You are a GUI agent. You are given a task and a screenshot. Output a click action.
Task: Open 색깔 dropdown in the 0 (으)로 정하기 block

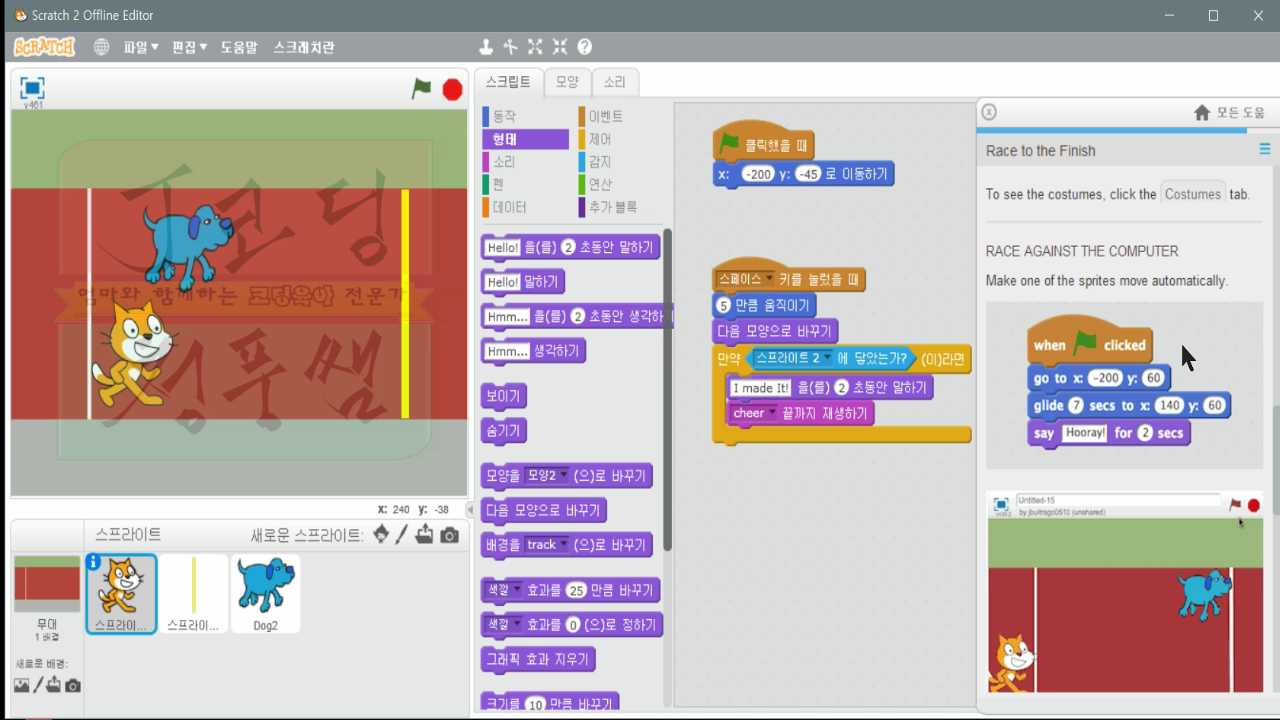pyautogui.click(x=504, y=625)
